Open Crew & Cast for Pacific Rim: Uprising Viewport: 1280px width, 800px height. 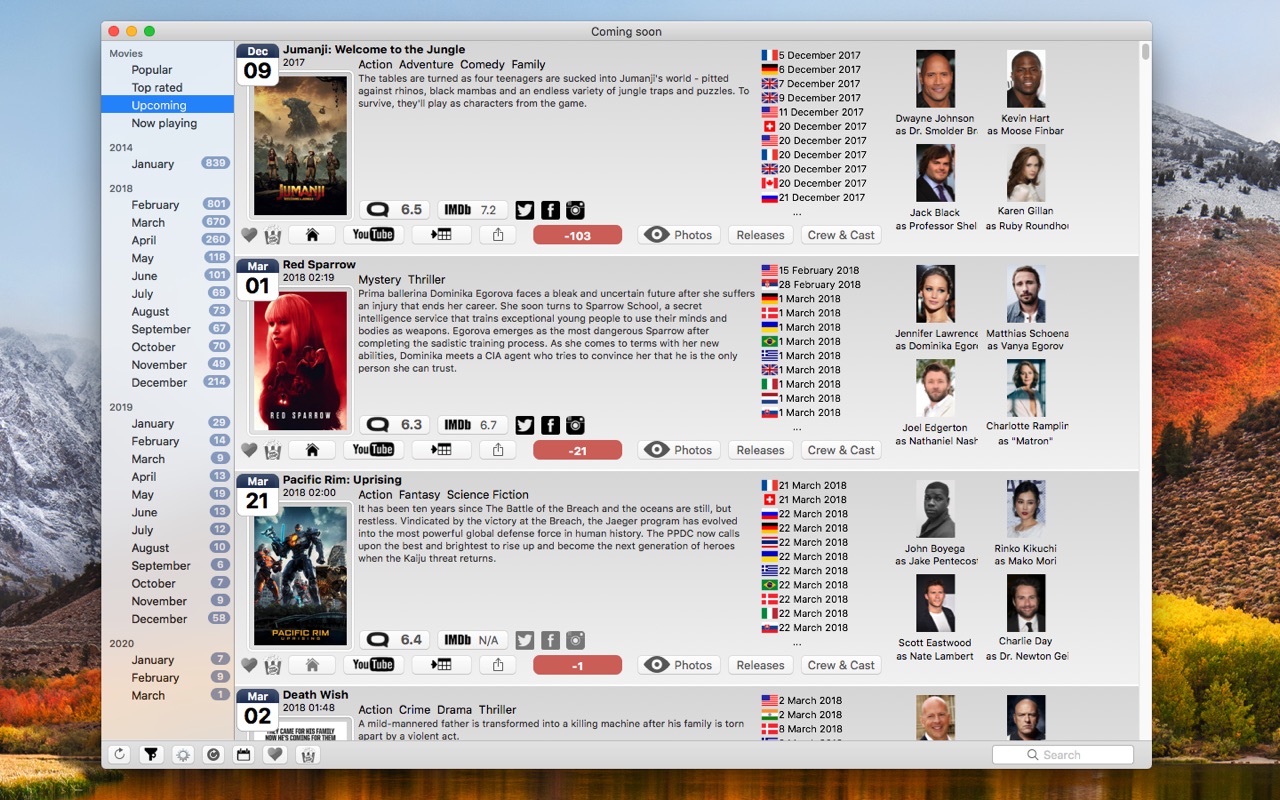pos(841,665)
